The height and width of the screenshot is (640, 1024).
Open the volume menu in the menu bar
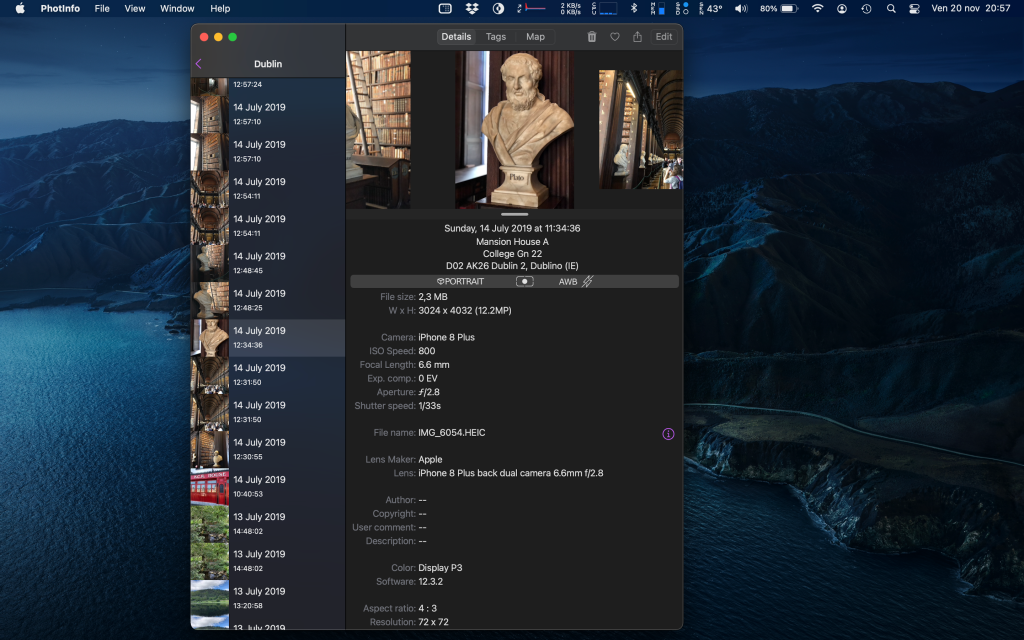click(740, 8)
